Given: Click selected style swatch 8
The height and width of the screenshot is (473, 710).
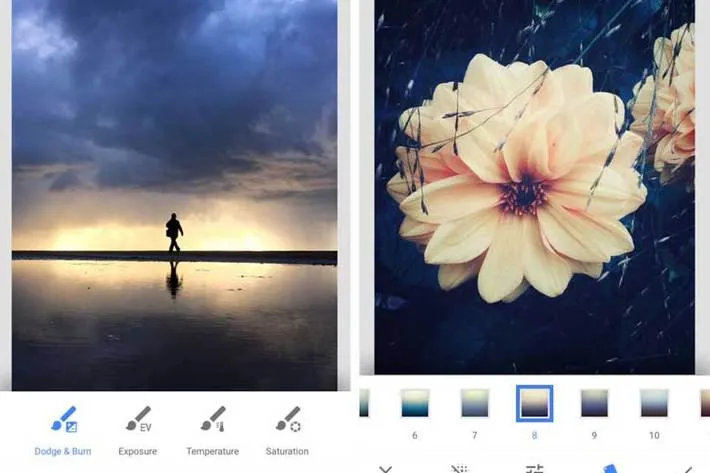Looking at the screenshot, I should click(x=534, y=403).
